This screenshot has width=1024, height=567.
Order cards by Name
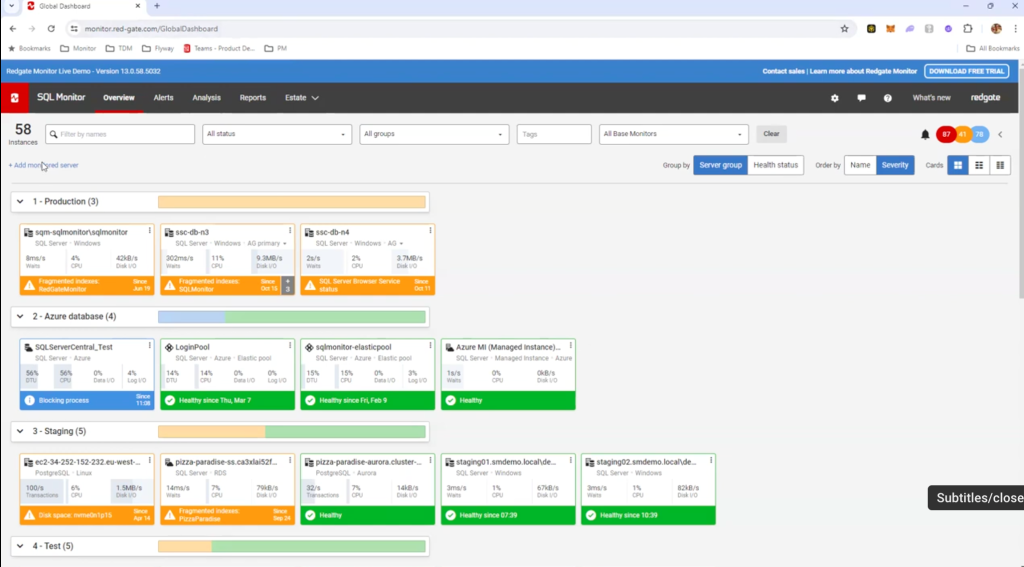tap(860, 165)
